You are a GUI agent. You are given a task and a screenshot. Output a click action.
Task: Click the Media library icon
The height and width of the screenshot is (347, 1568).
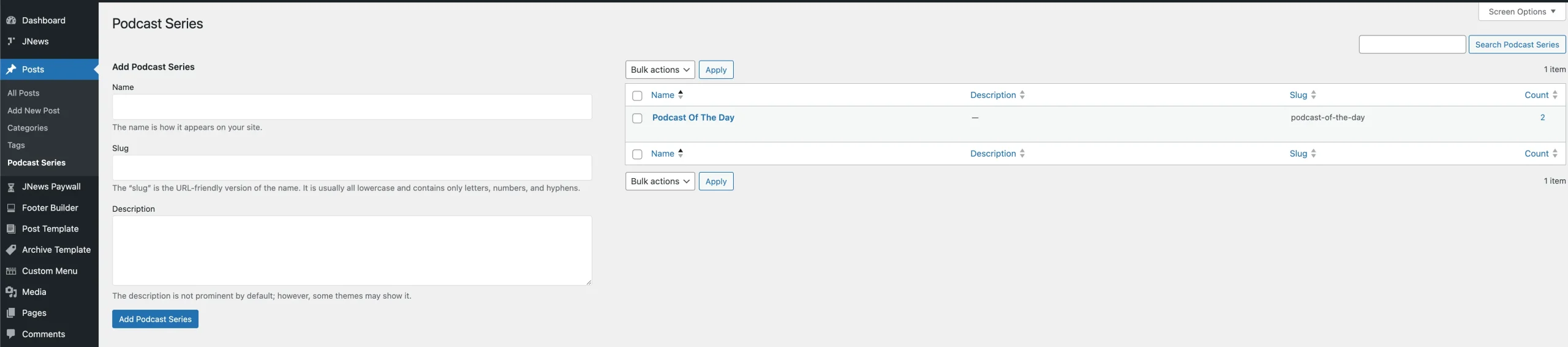coord(11,292)
